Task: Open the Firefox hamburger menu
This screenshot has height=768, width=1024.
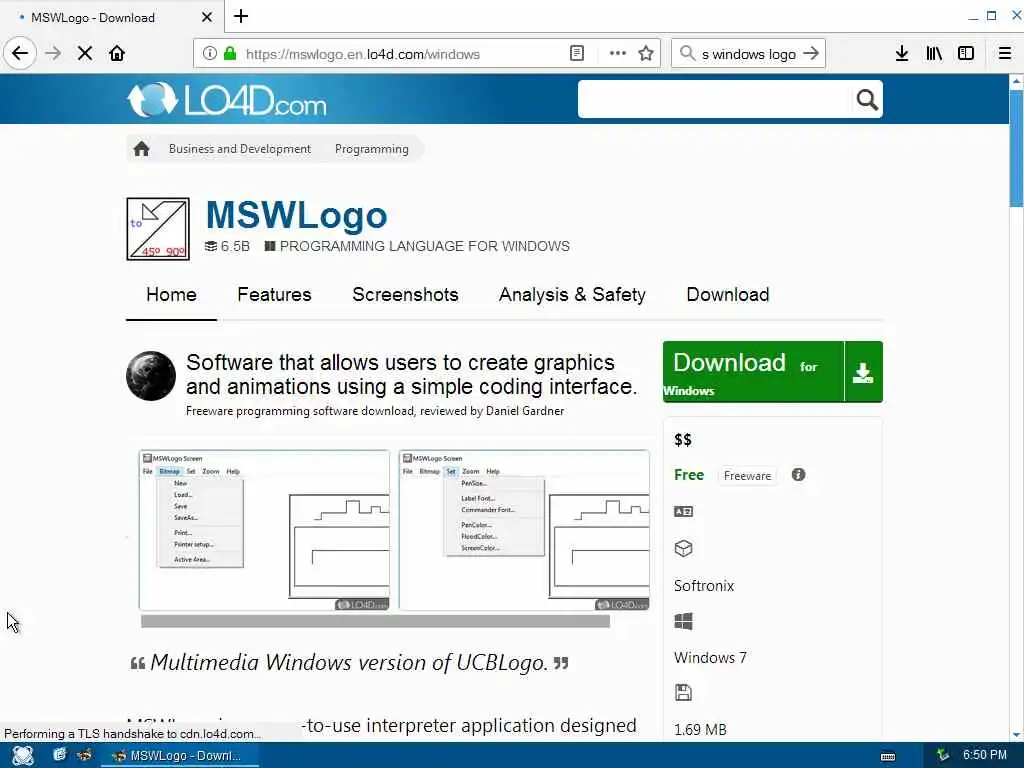Action: tap(1004, 54)
